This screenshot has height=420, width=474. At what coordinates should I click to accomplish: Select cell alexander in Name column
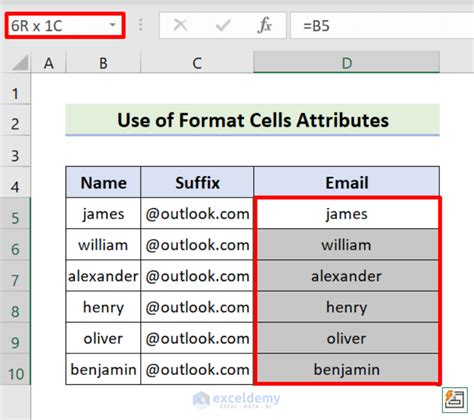[x=103, y=276]
